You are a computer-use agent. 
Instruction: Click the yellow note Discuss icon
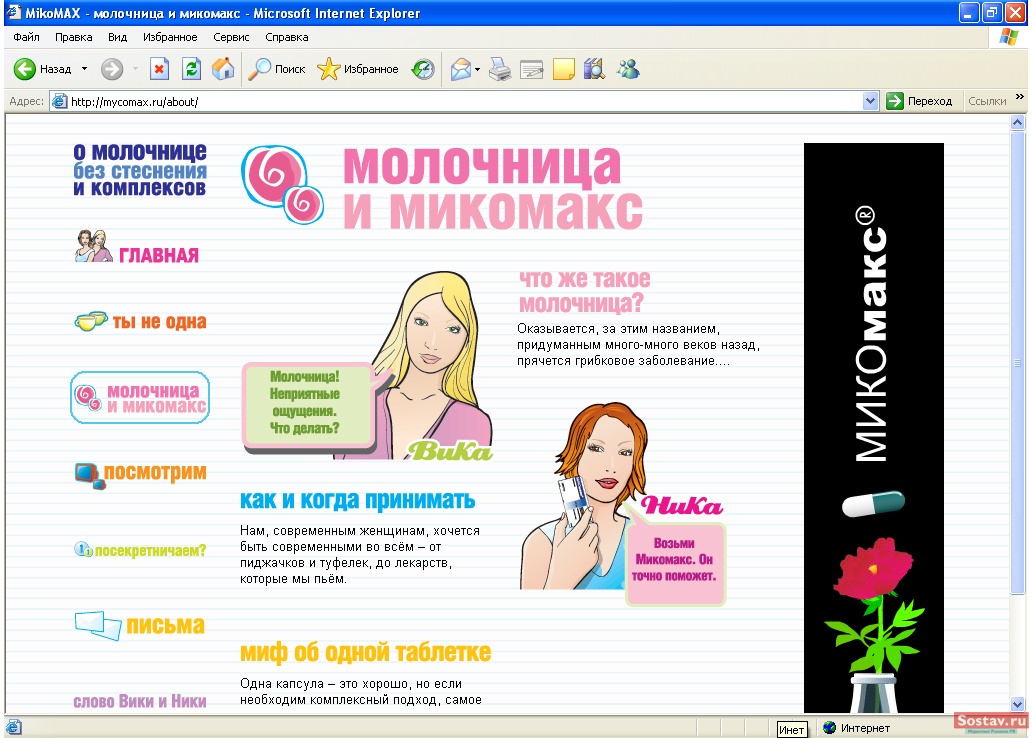coord(563,69)
